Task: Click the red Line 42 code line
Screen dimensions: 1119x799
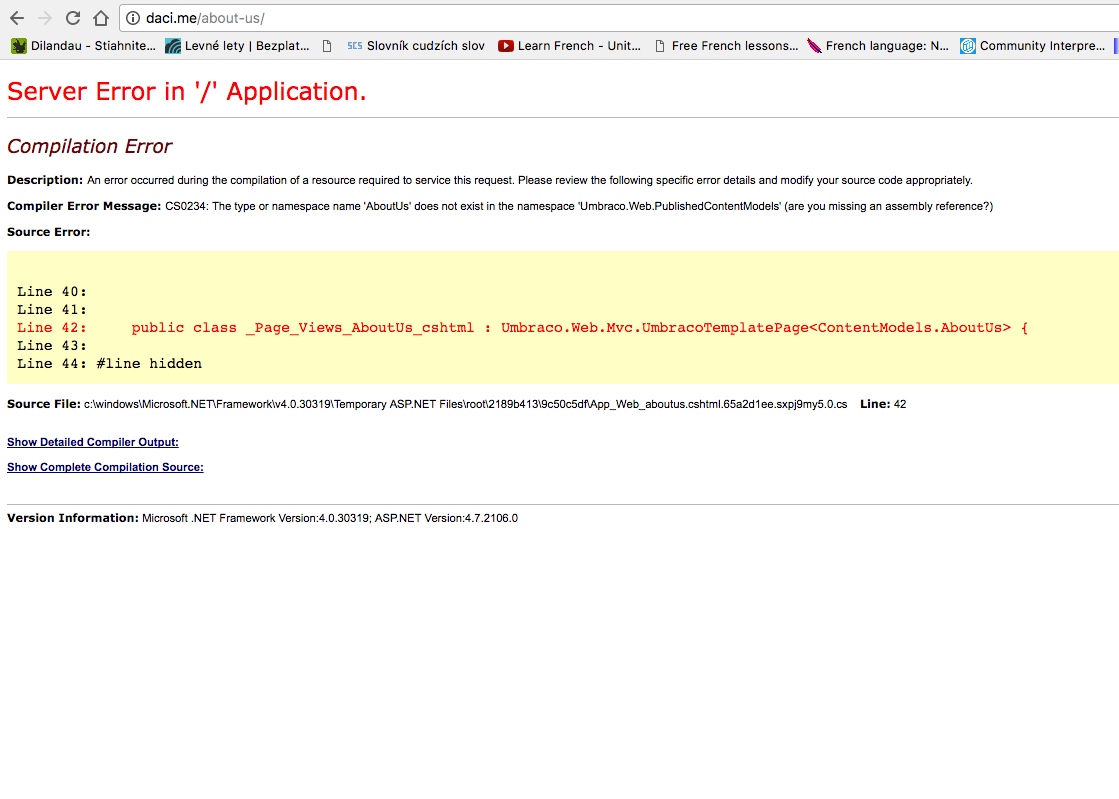Action: [x=522, y=327]
